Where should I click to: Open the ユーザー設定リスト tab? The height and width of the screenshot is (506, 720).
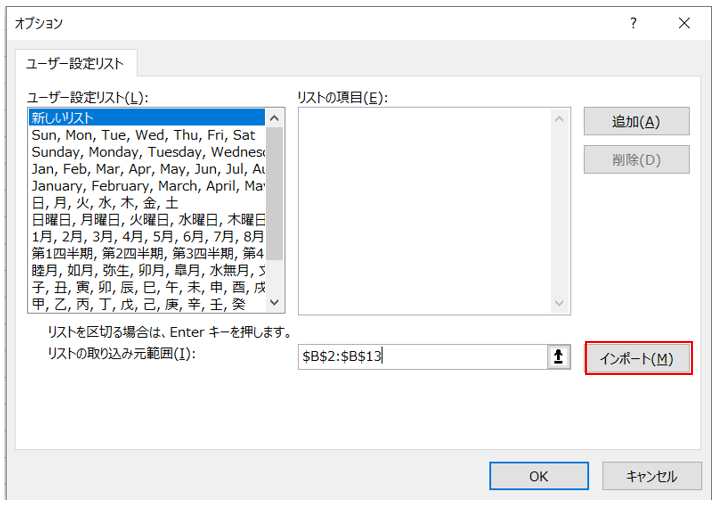coord(77,63)
